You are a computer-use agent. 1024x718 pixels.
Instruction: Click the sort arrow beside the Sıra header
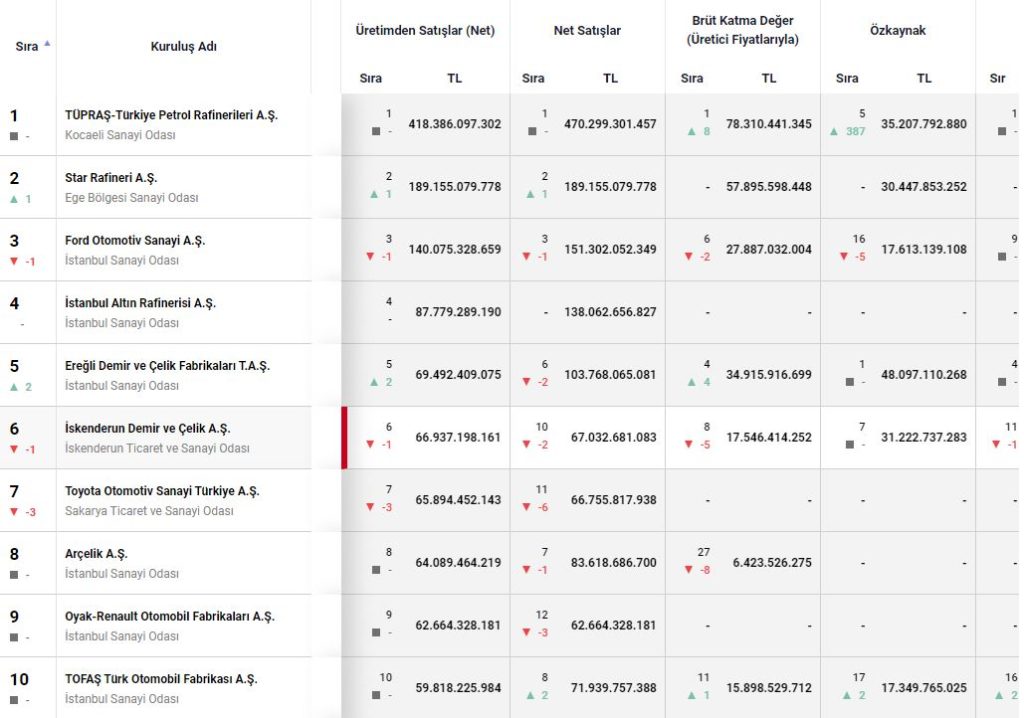tap(47, 44)
